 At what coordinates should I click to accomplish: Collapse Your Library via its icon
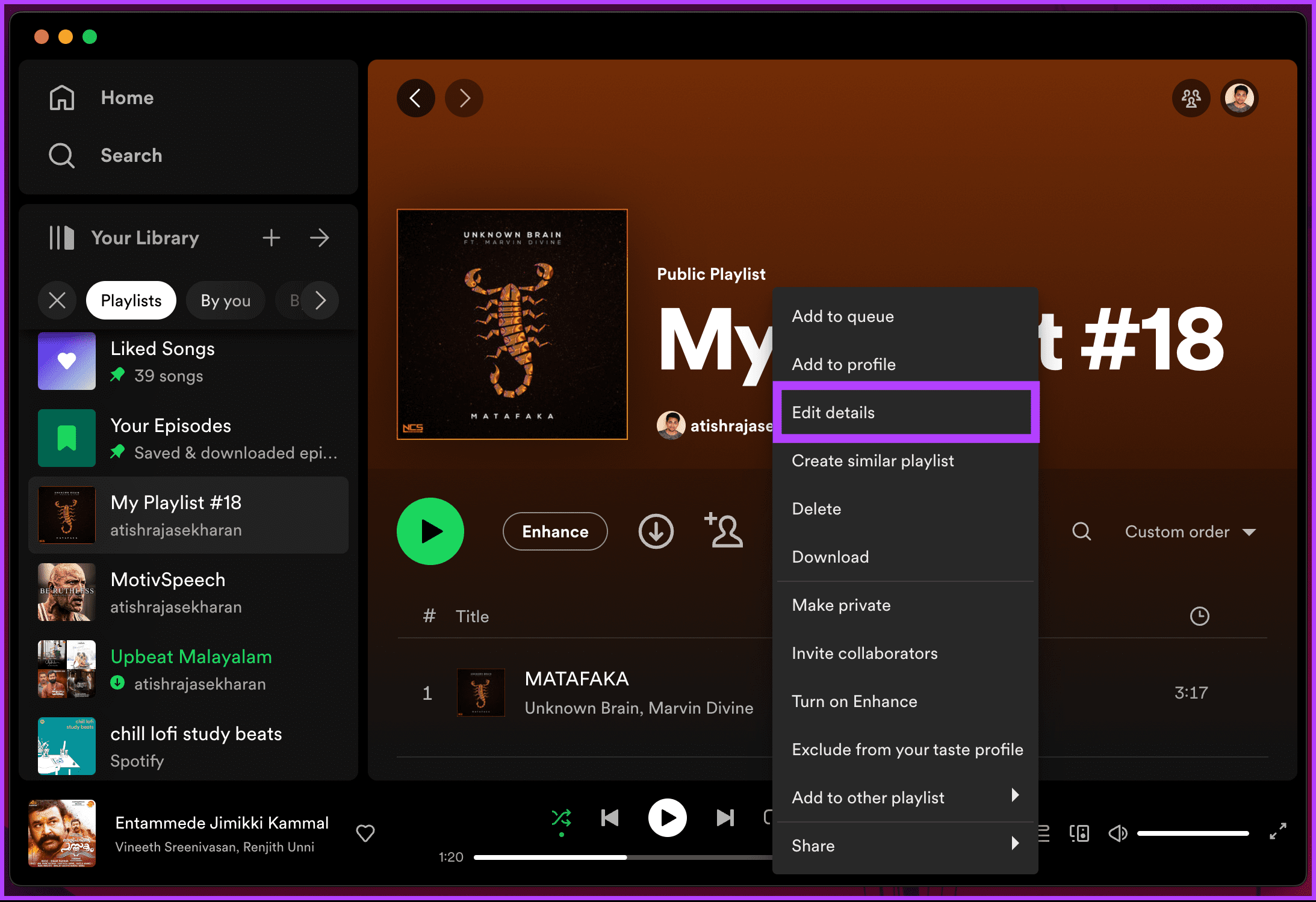pos(61,238)
